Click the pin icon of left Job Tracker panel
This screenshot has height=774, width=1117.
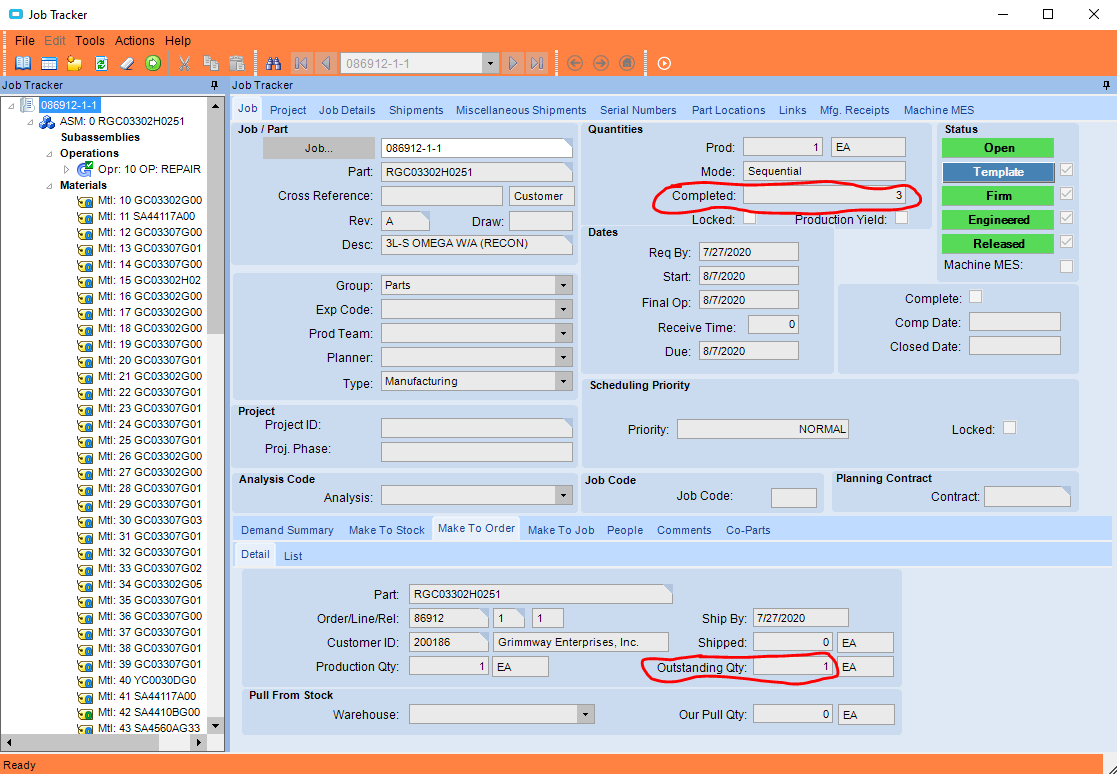[x=215, y=85]
